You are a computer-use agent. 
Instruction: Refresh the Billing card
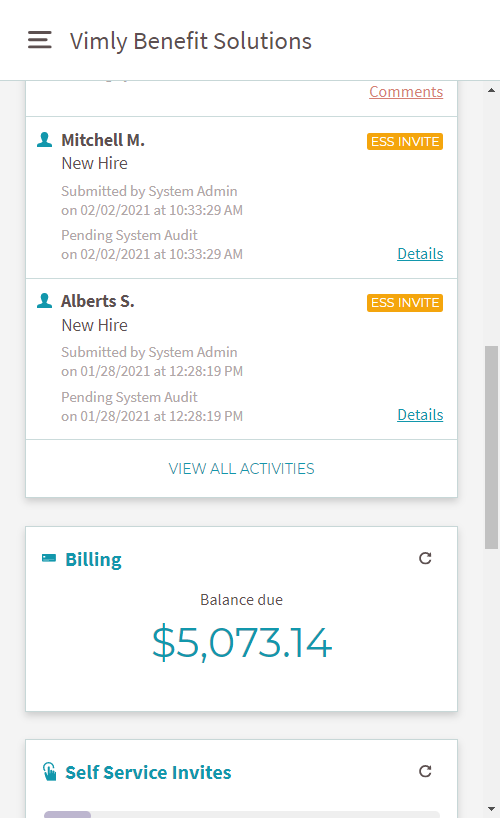[425, 558]
